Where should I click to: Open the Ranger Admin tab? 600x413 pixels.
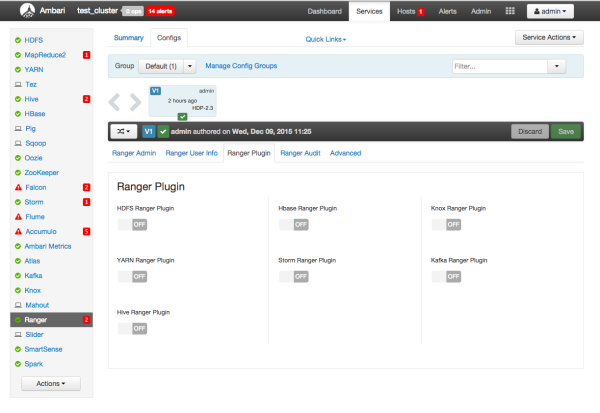tap(134, 153)
